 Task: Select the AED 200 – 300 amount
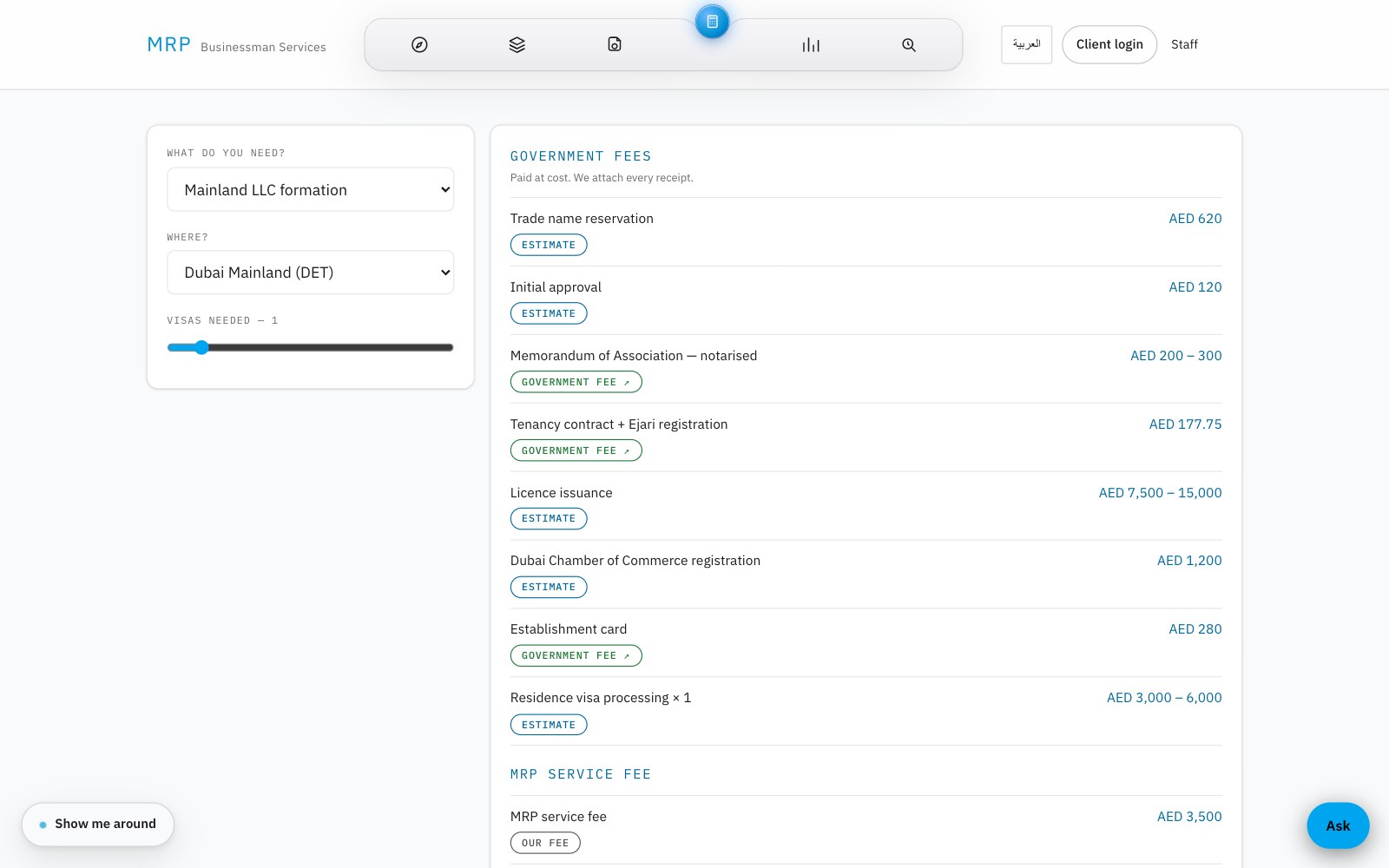coord(1175,356)
